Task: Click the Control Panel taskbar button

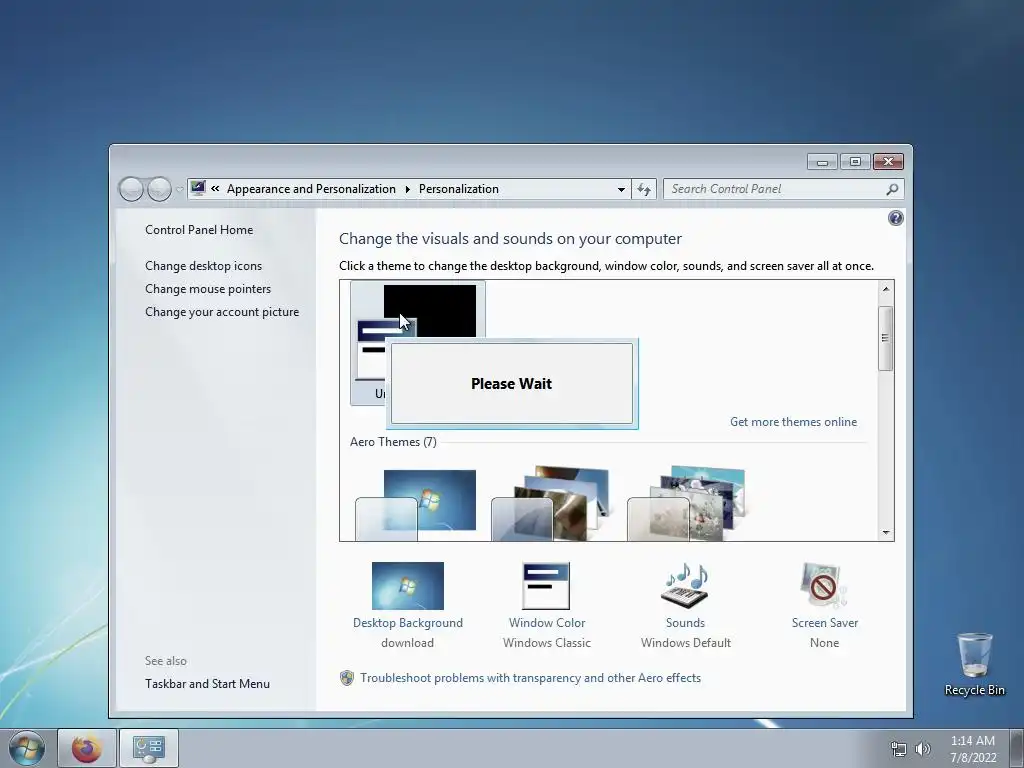Action: click(149, 748)
